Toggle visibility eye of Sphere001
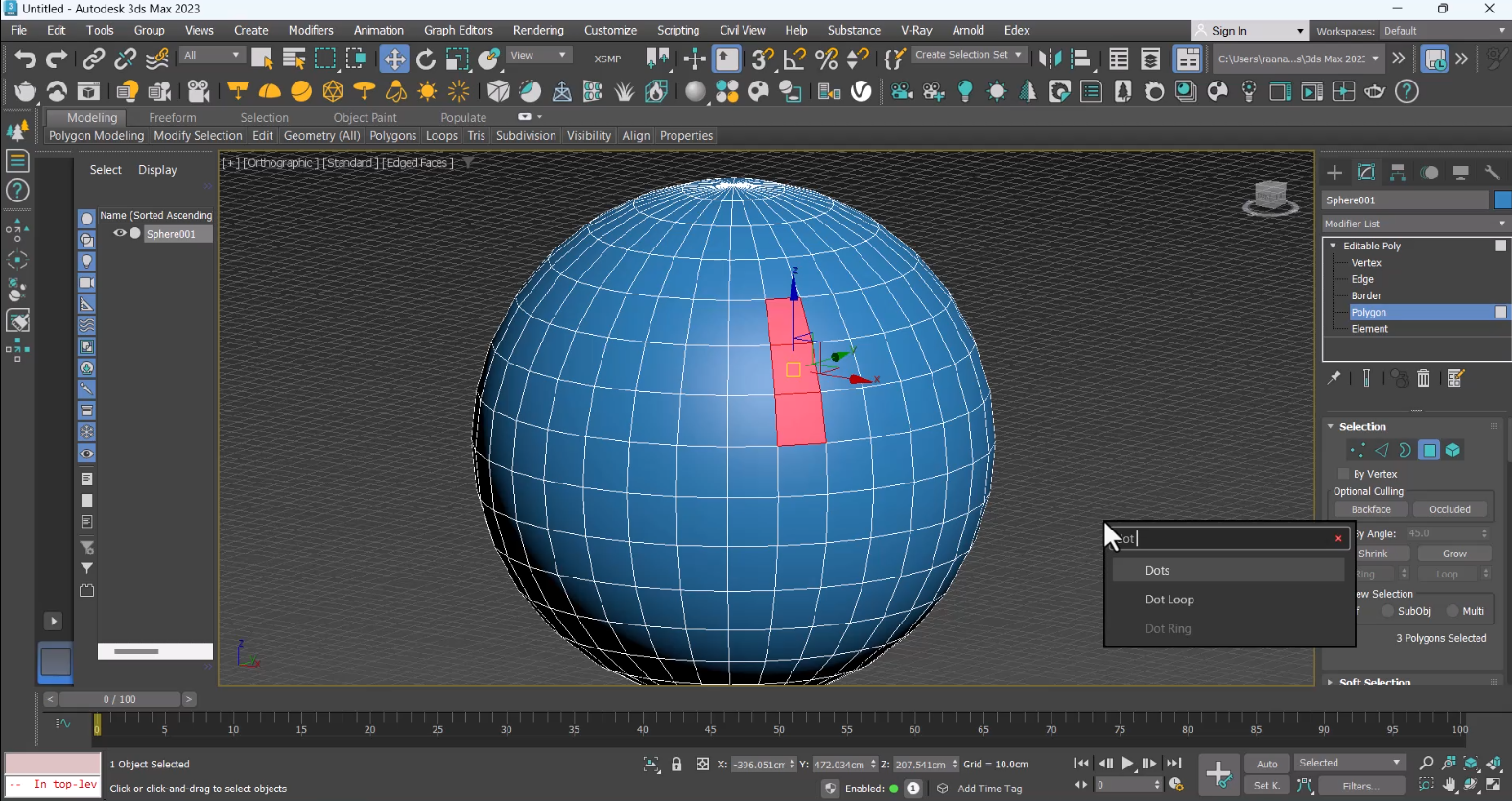1512x801 pixels. (x=120, y=233)
